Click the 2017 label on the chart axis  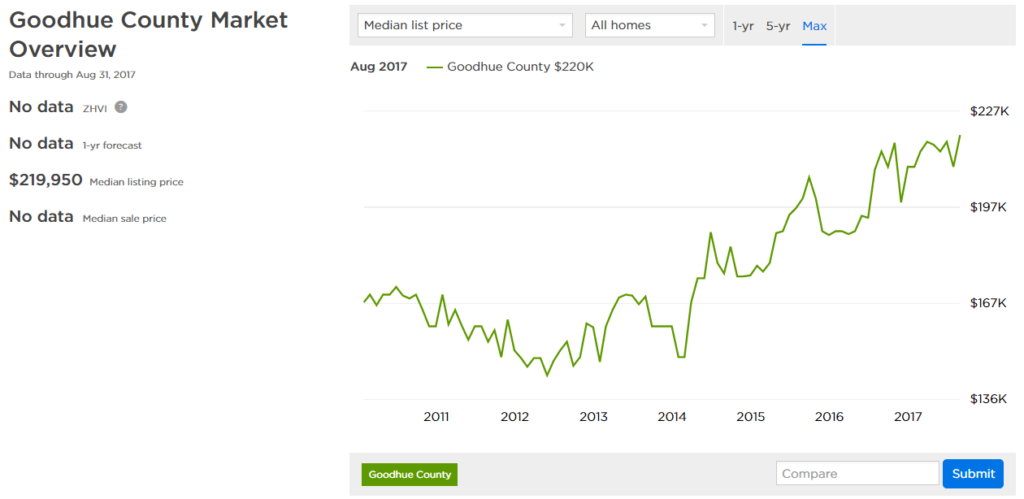pyautogui.click(x=907, y=417)
